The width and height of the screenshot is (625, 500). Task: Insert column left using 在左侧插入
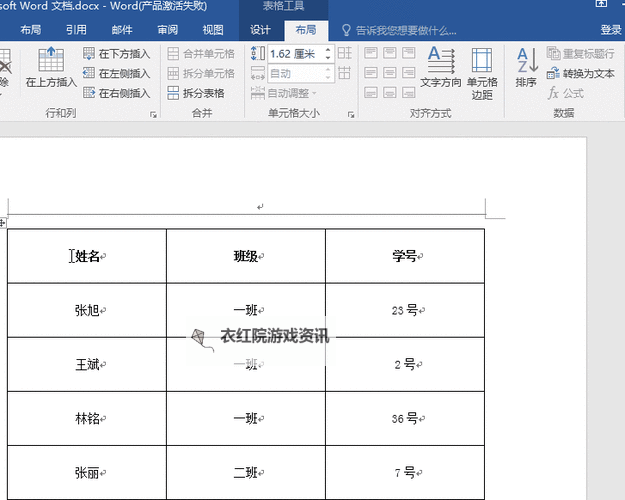click(x=116, y=73)
